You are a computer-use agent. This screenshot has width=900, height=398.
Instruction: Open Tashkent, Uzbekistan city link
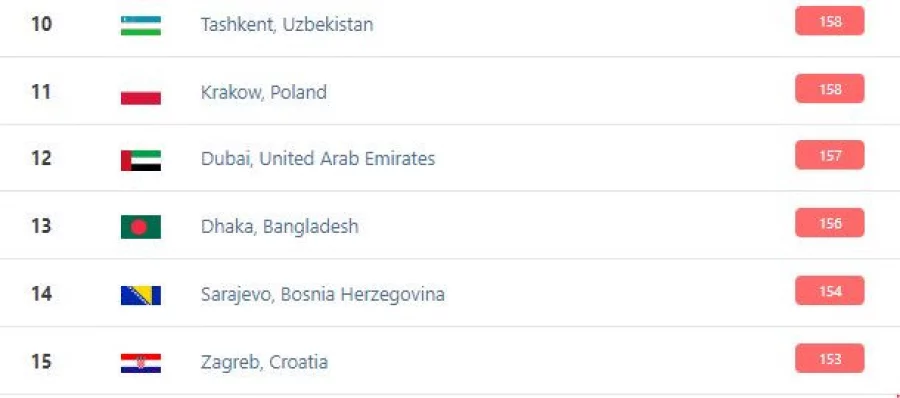pyautogui.click(x=287, y=25)
